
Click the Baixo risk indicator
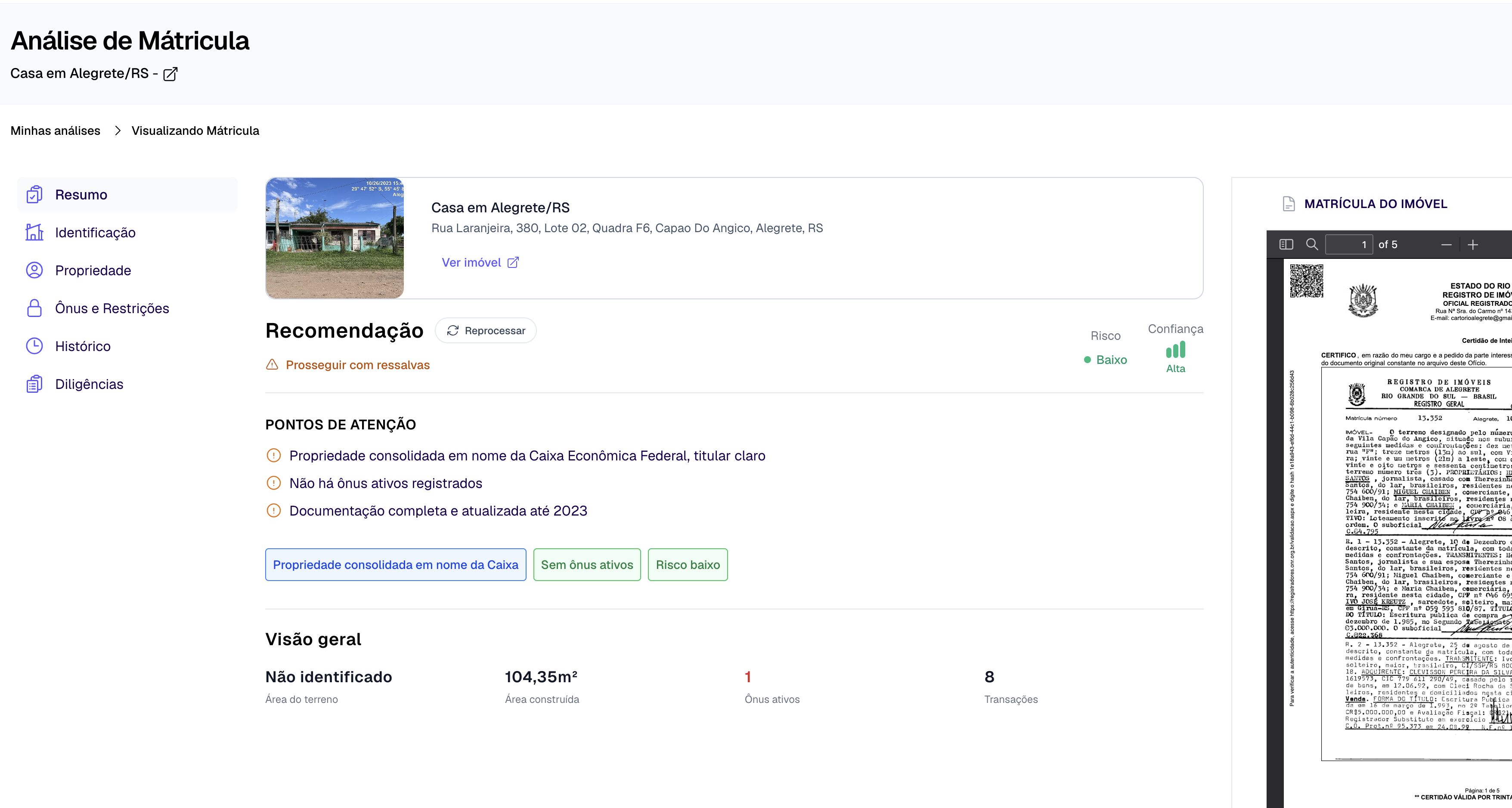point(1105,359)
